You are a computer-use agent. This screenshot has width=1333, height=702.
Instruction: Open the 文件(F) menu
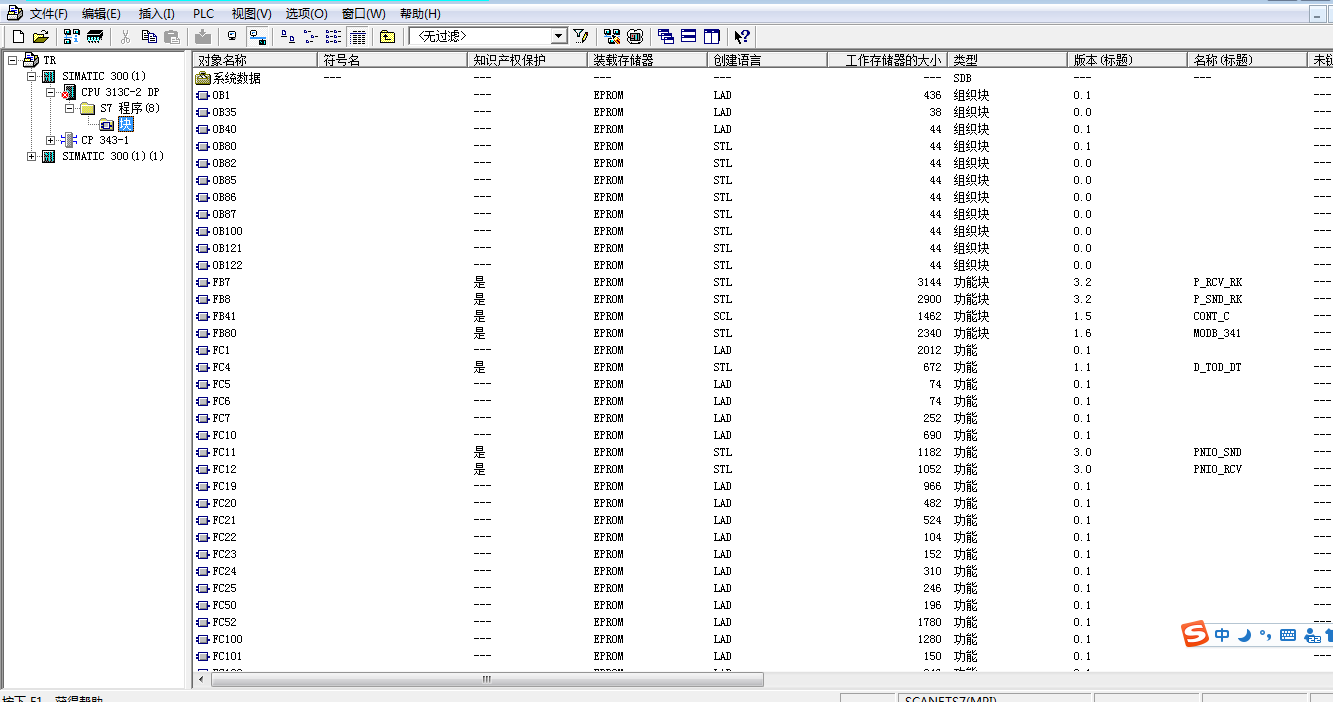(49, 14)
